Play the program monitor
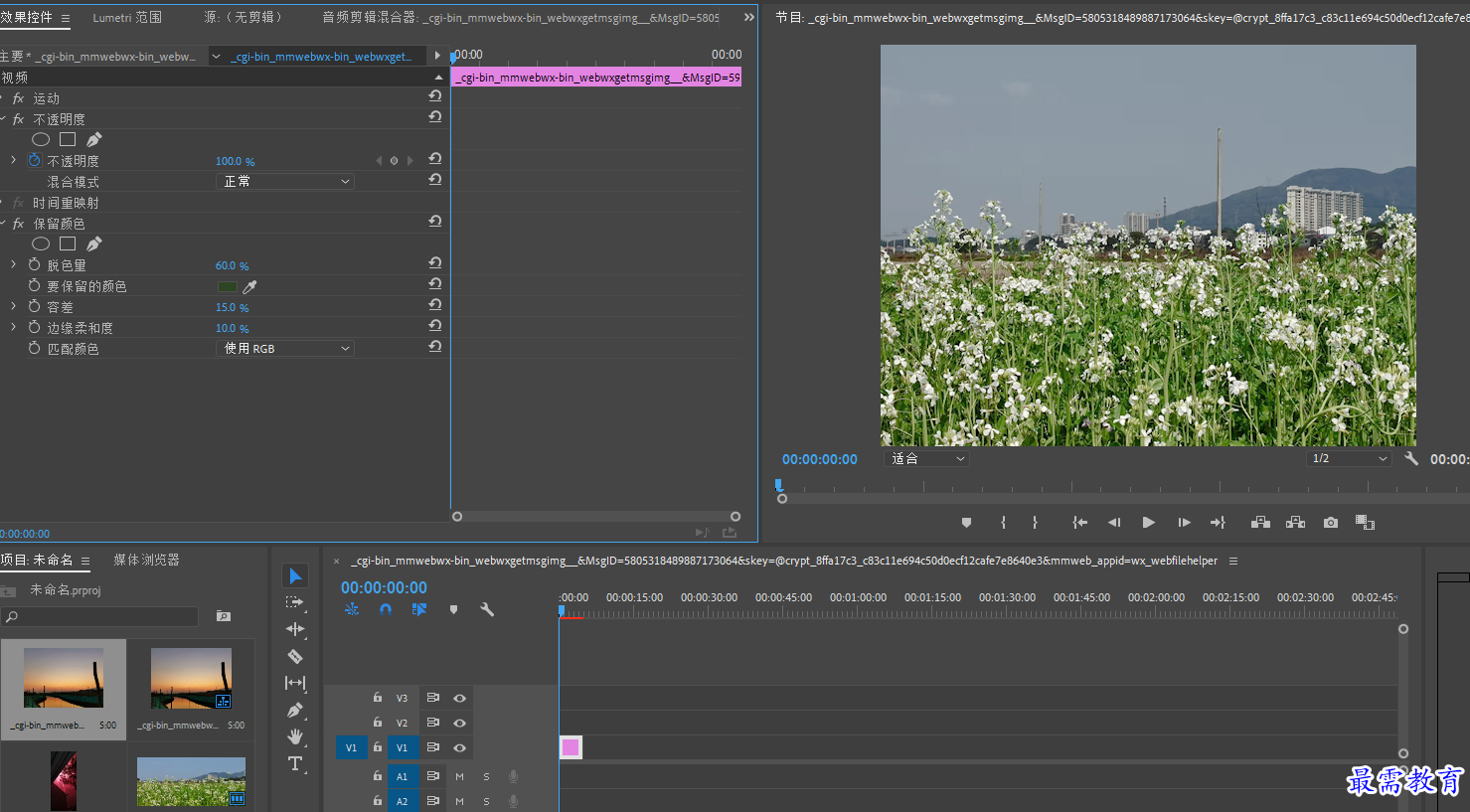The width and height of the screenshot is (1470, 812). coord(1149,523)
